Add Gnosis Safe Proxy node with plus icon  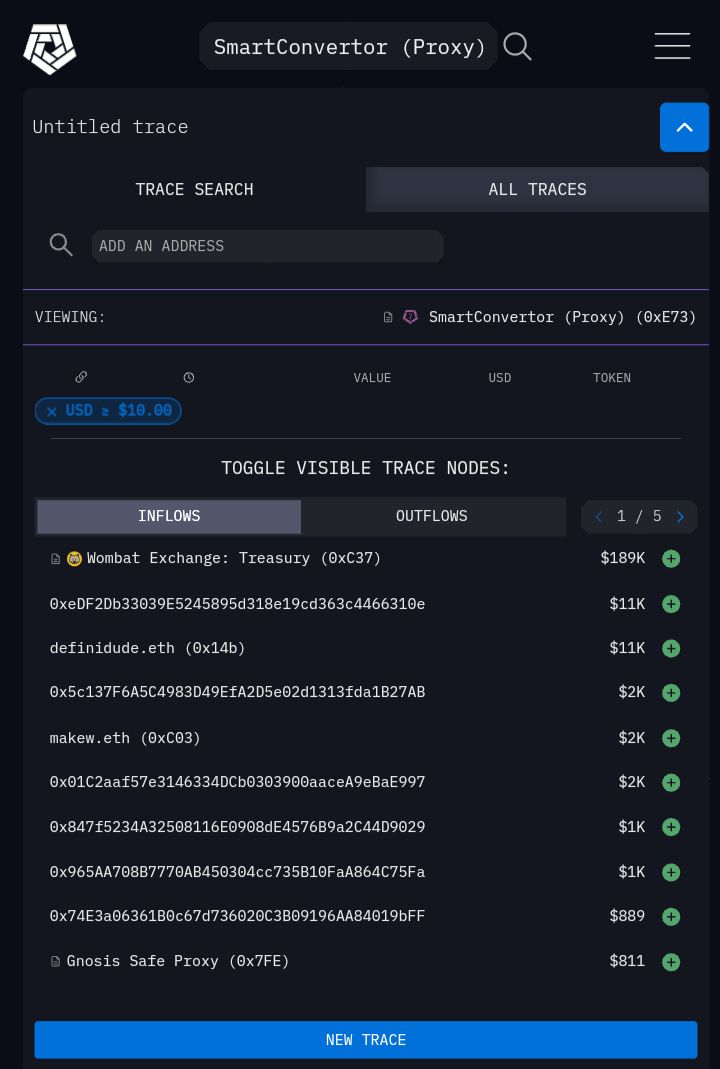tap(671, 962)
